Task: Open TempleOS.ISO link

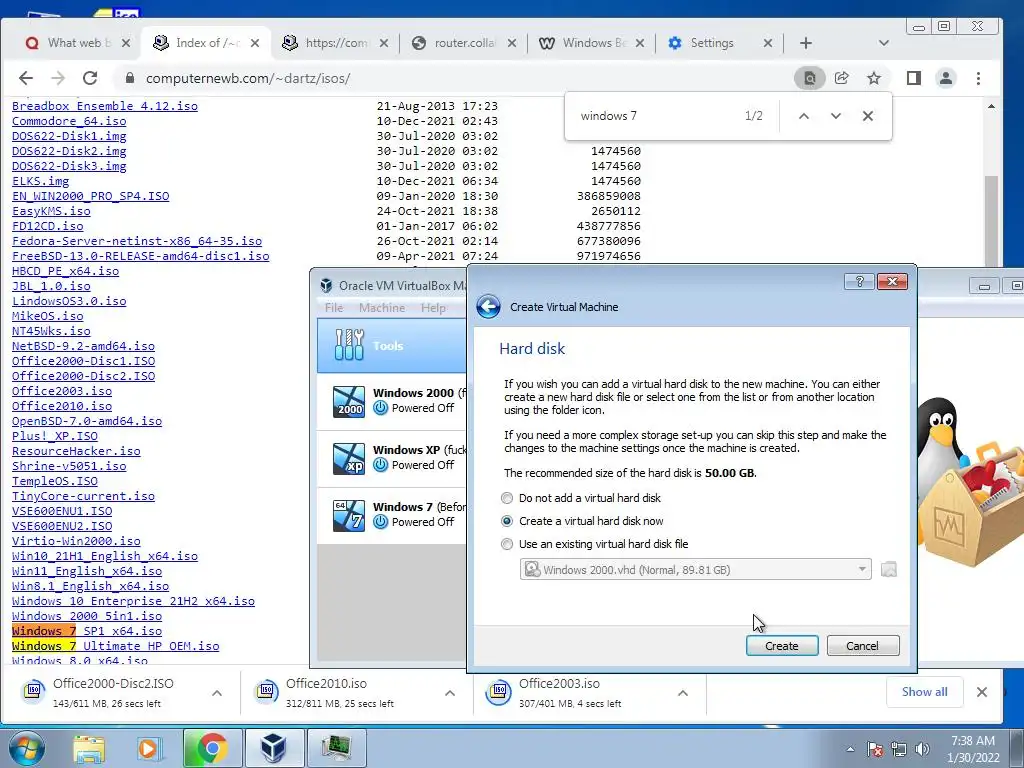Action: pyautogui.click(x=55, y=481)
